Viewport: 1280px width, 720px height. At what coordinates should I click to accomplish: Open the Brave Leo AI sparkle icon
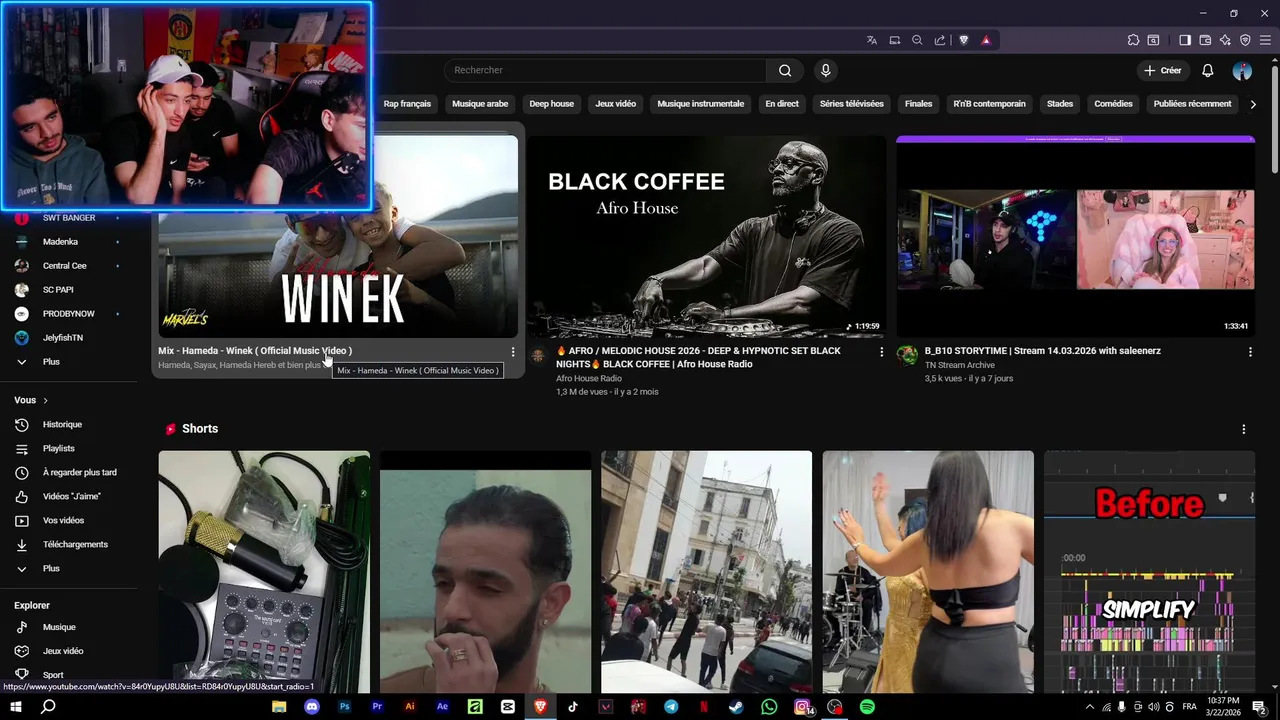(1225, 40)
